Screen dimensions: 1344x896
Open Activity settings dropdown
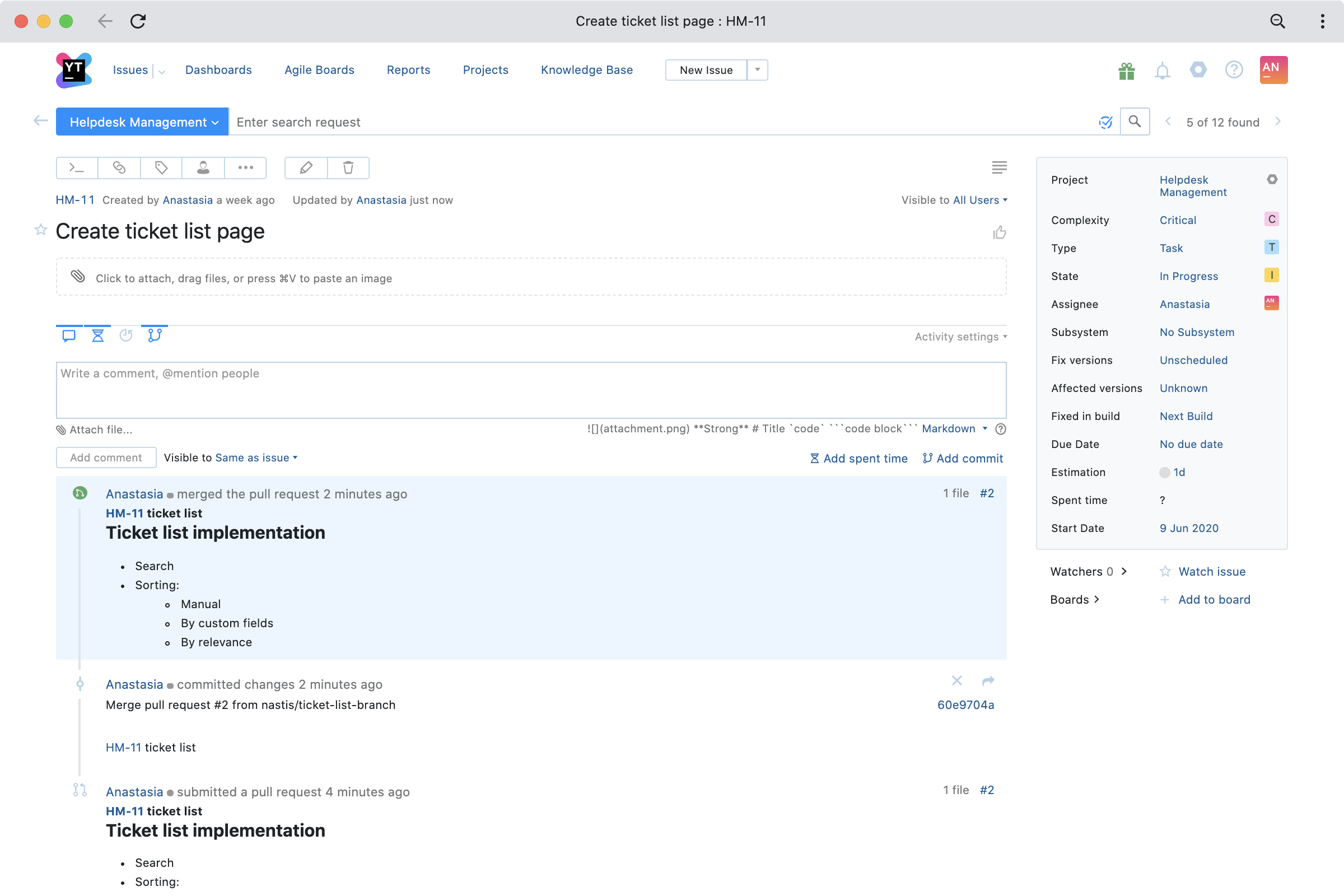pyautogui.click(x=960, y=337)
